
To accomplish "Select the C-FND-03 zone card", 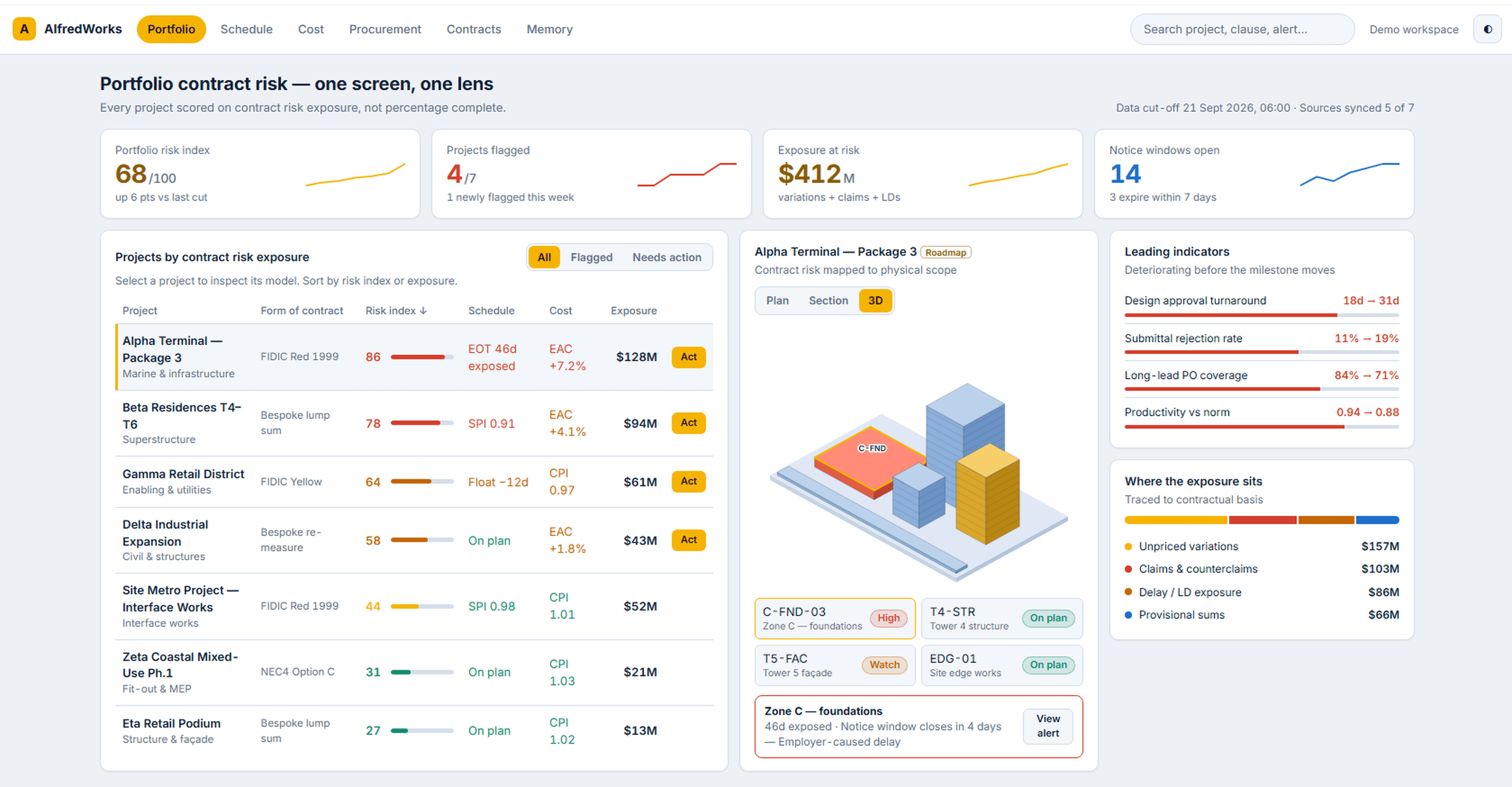I will click(835, 618).
